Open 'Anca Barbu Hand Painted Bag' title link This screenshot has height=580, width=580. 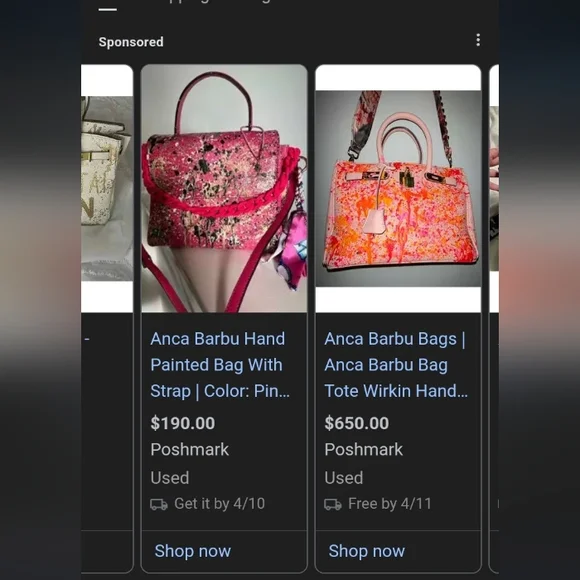pos(220,365)
